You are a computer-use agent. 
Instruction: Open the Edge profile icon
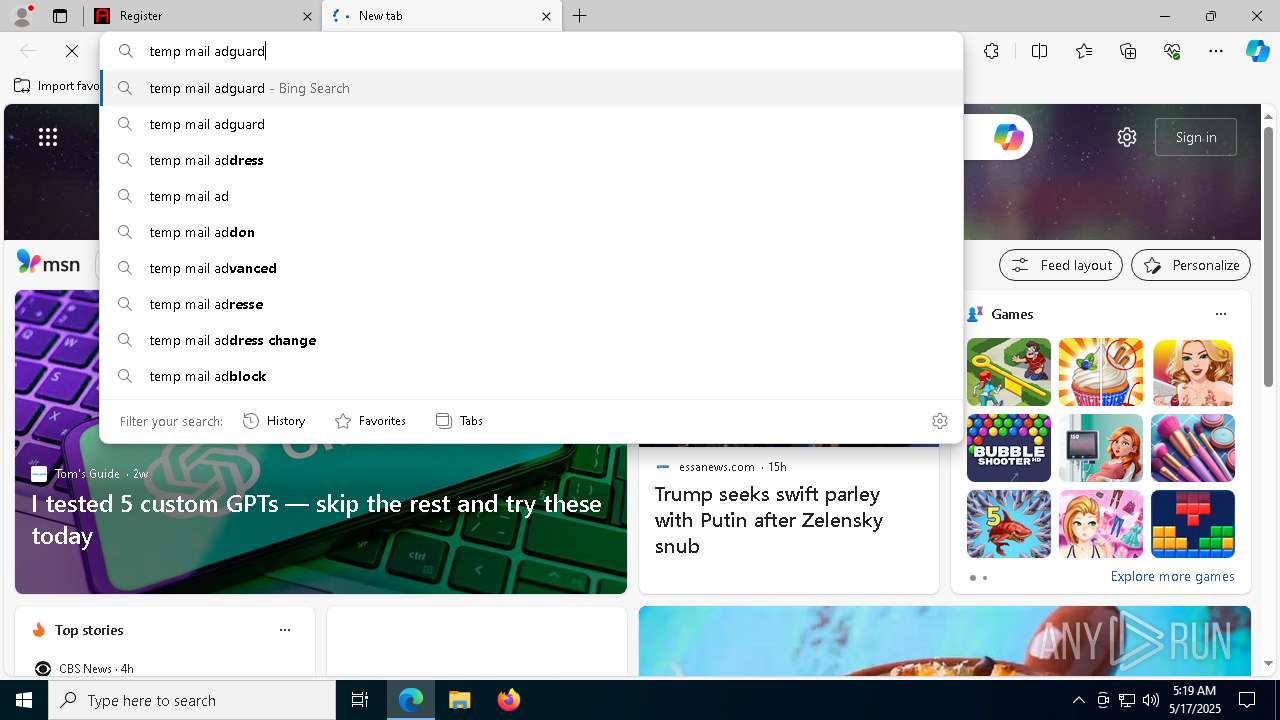click(x=22, y=16)
